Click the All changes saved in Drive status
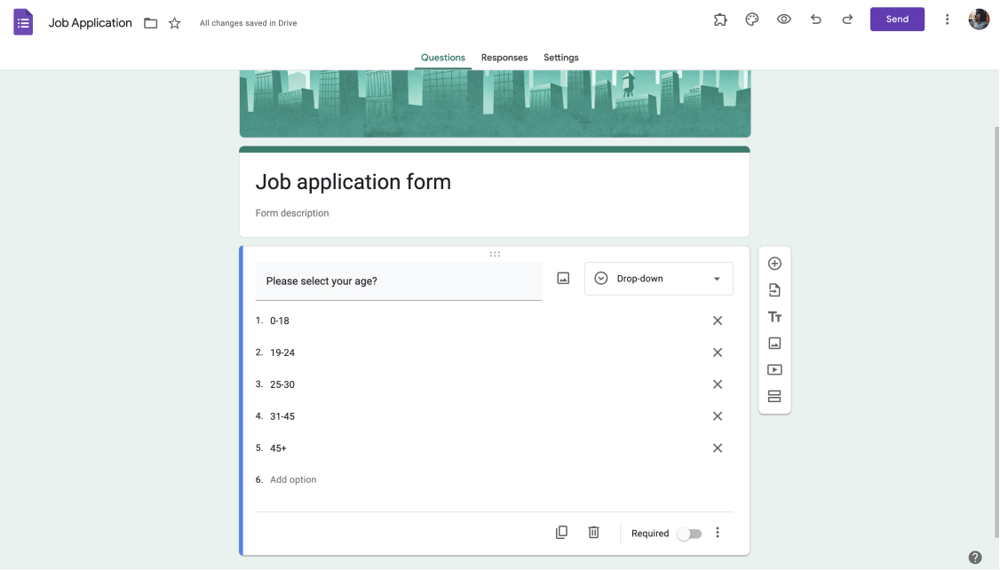1000x570 pixels. 248,23
